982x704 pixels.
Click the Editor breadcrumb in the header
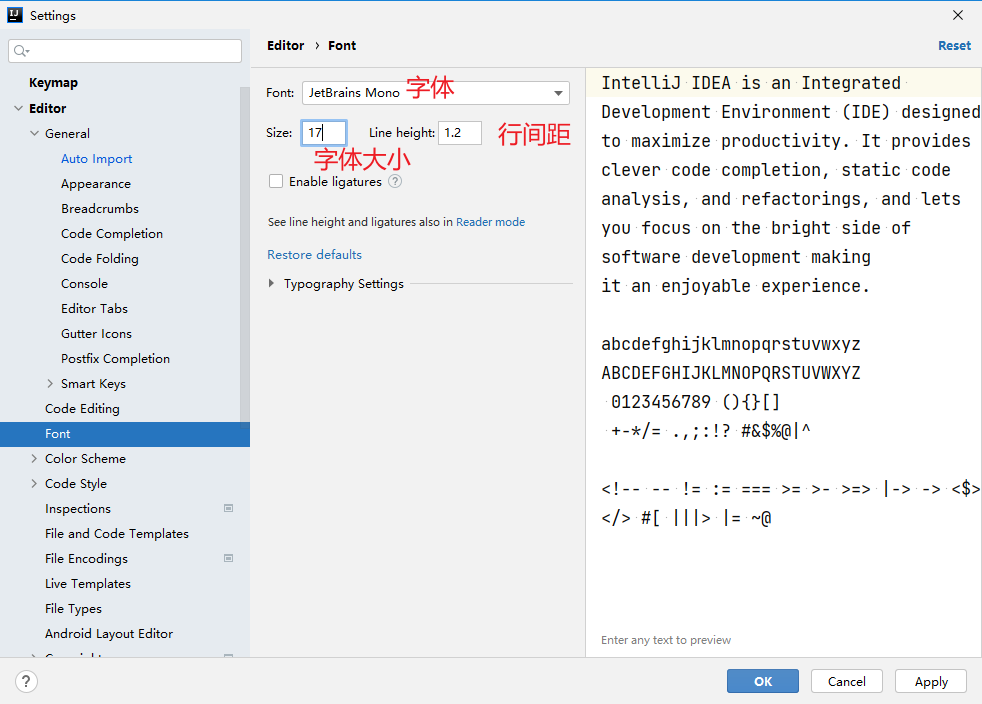[286, 46]
